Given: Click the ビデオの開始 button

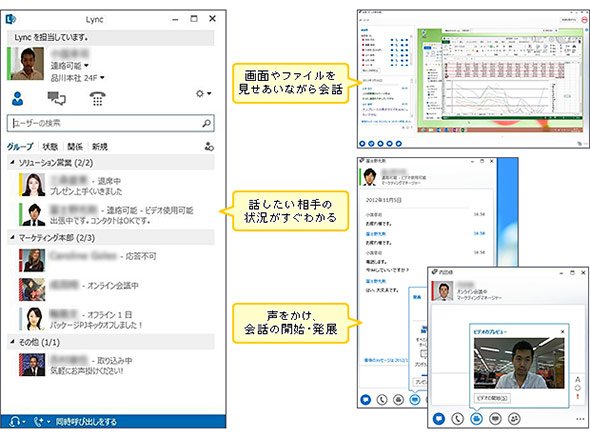Looking at the screenshot, I should 492,398.
